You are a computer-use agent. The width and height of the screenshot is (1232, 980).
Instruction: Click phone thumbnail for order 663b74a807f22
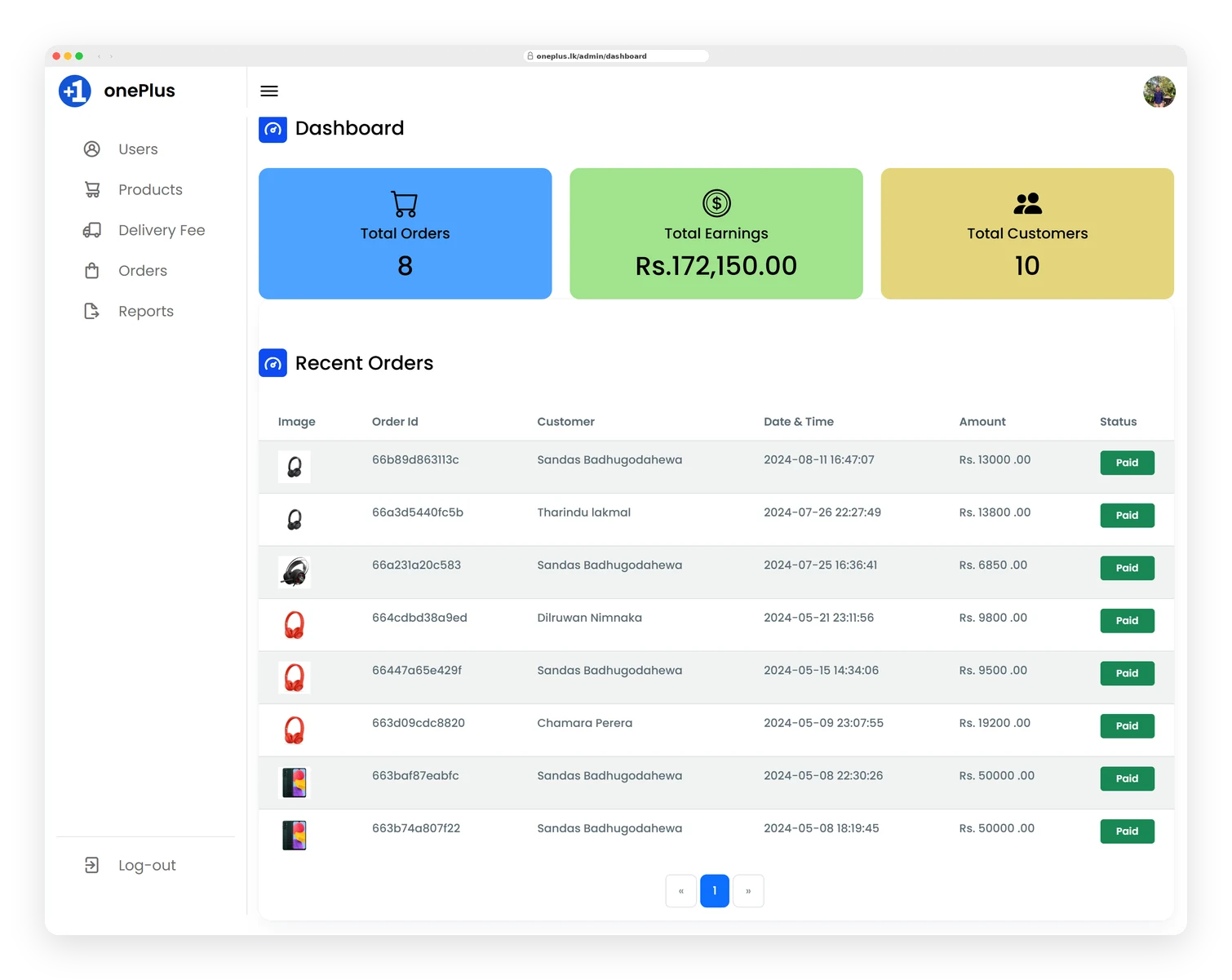[x=295, y=835]
